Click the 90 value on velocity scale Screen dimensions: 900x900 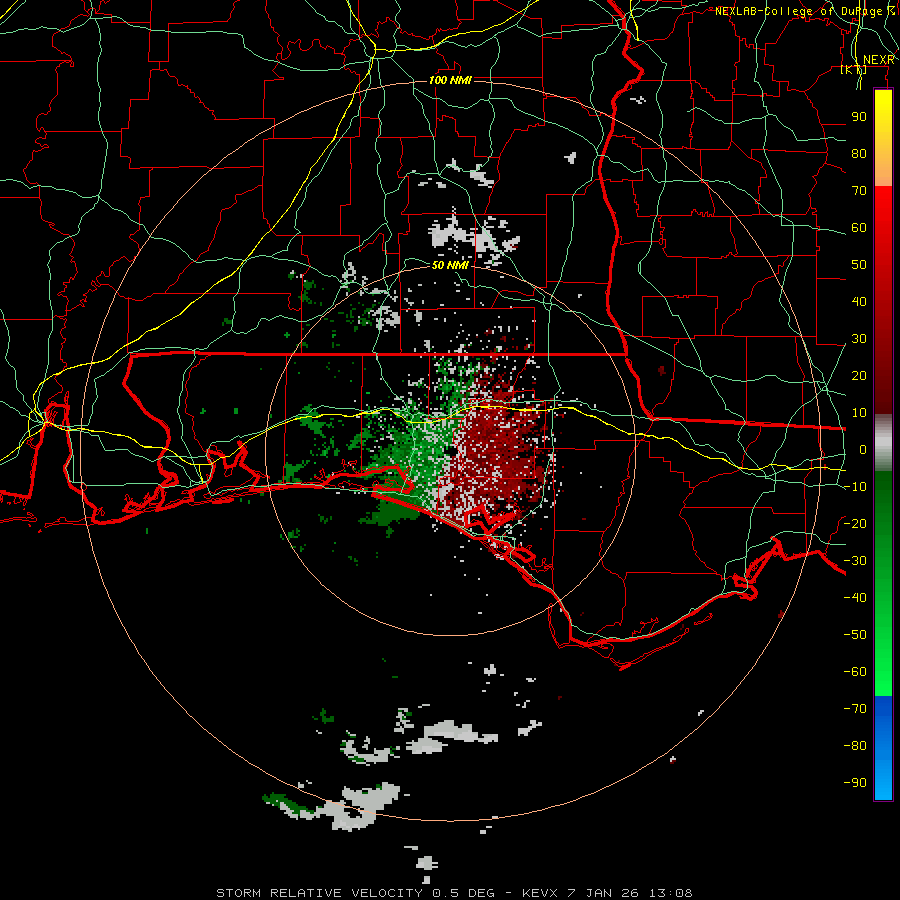pos(859,117)
